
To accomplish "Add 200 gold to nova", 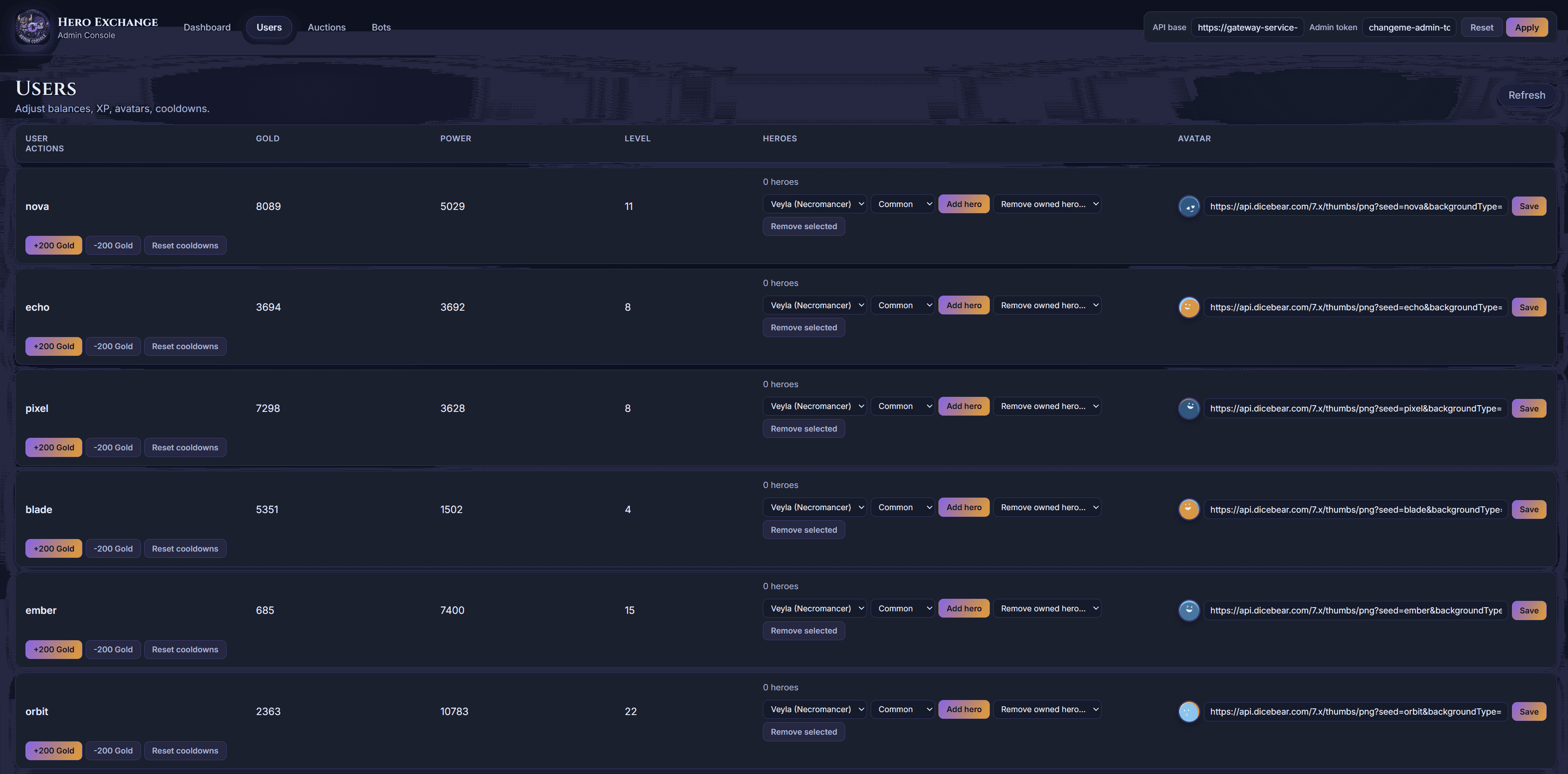I will pyautogui.click(x=54, y=245).
